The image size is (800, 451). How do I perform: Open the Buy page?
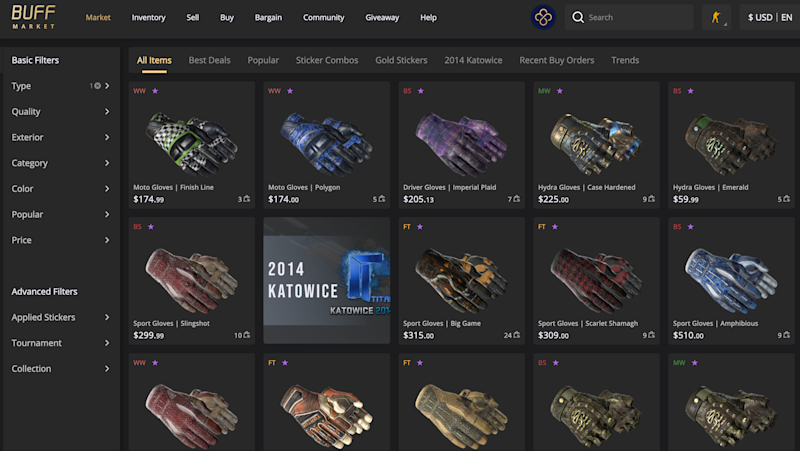tap(227, 17)
